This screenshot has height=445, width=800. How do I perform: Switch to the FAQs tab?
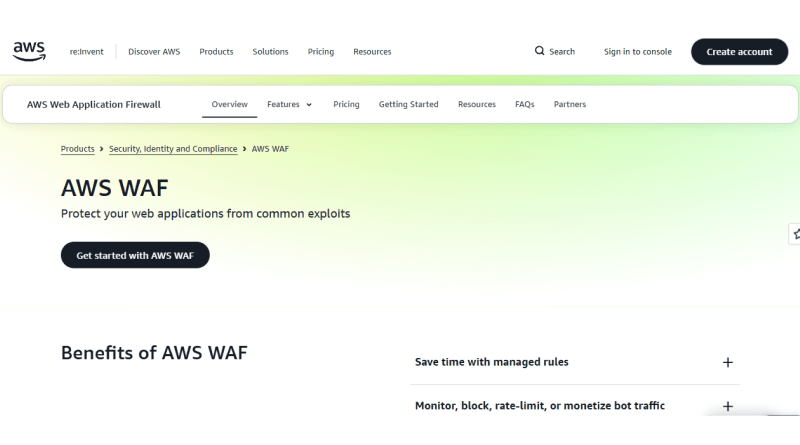pyautogui.click(x=524, y=104)
